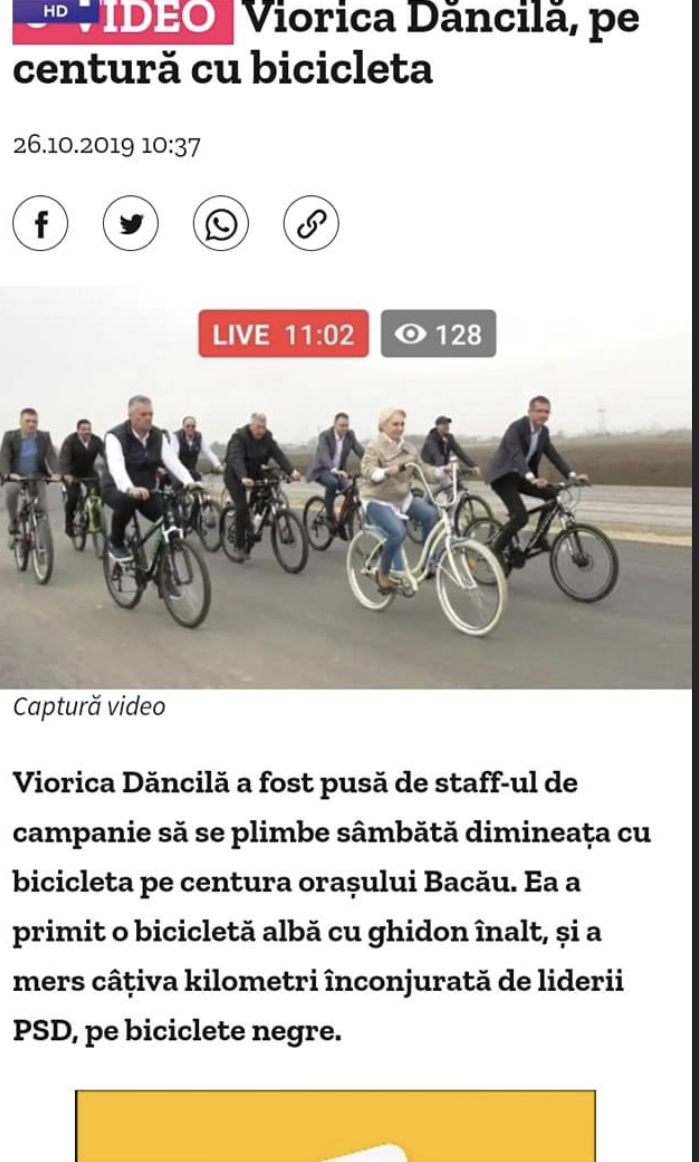
Task: Share article on Twitter
Action: pyautogui.click(x=130, y=223)
